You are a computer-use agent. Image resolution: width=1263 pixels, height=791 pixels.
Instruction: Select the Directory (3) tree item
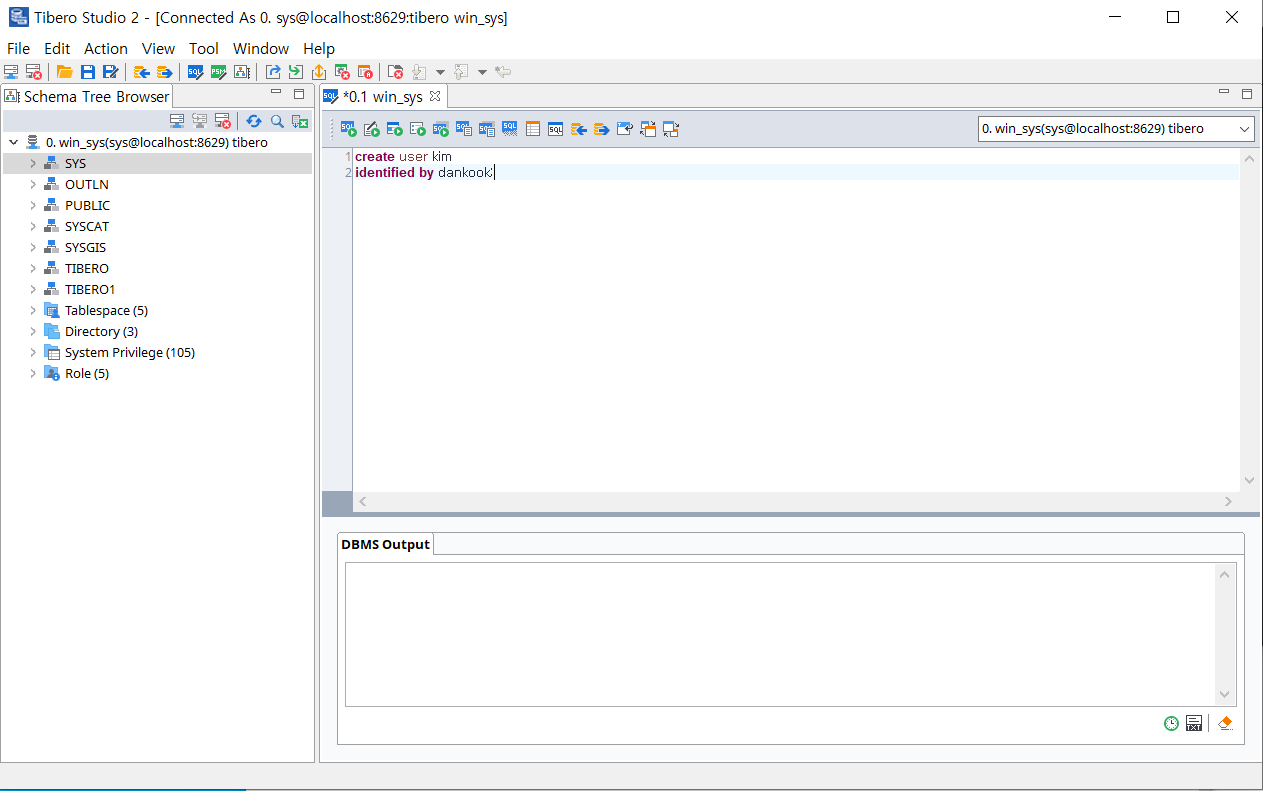[101, 331]
